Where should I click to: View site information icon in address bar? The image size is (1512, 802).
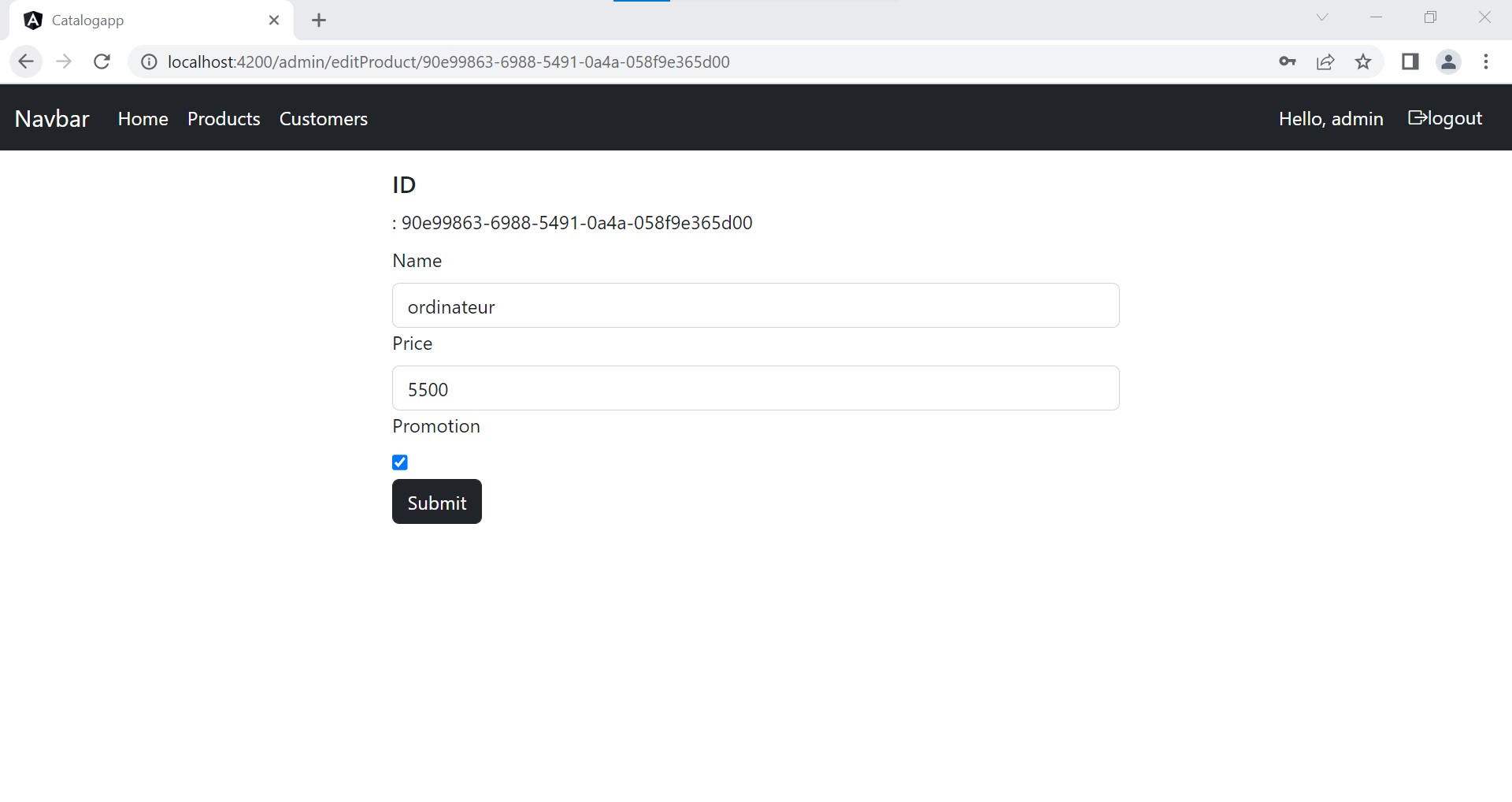point(149,61)
